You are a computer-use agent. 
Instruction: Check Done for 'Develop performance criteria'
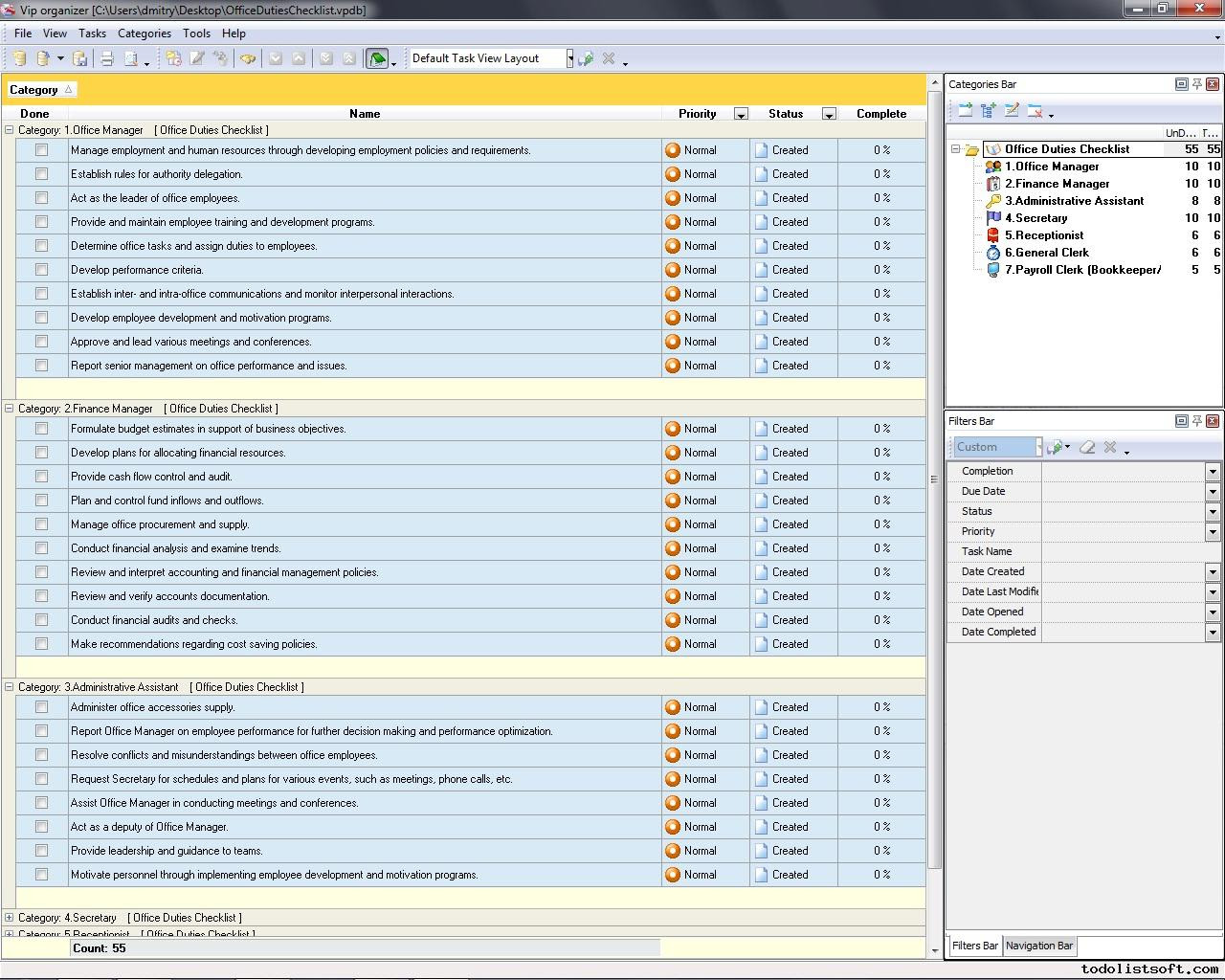click(41, 270)
